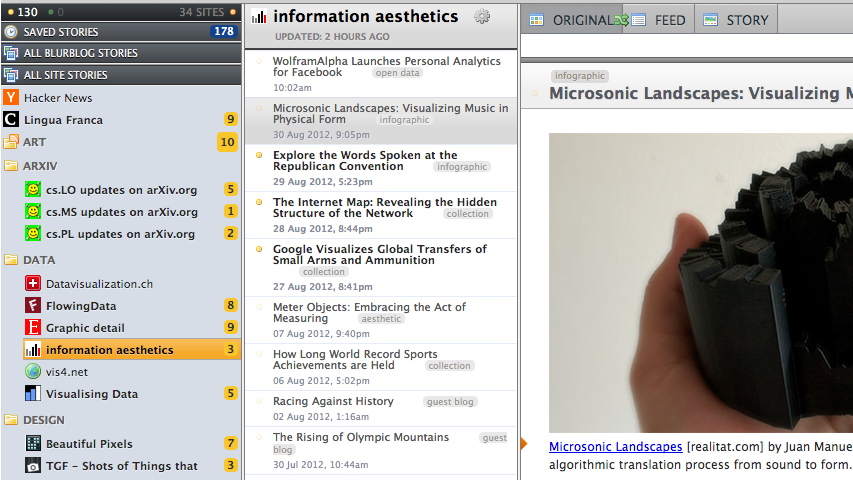Select Meter Objects story
853x480 pixels.
coord(381,320)
